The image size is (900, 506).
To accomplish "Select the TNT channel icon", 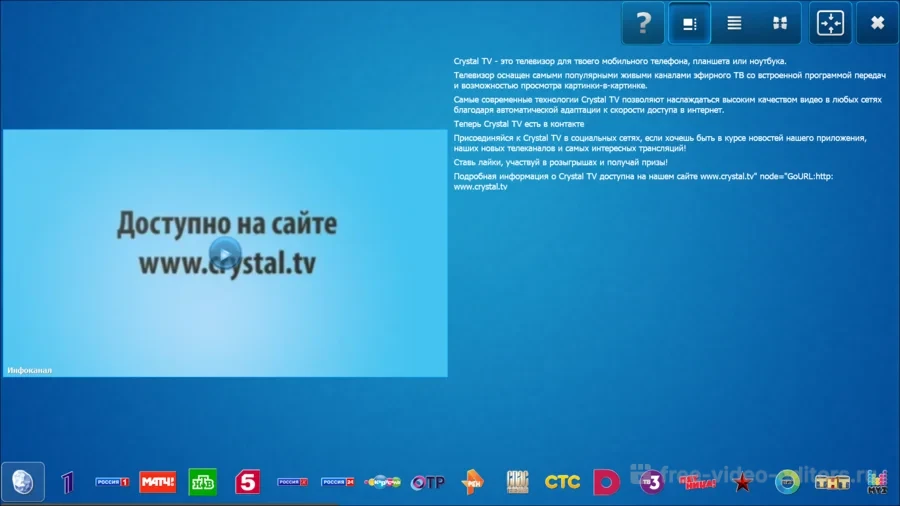I will (832, 482).
